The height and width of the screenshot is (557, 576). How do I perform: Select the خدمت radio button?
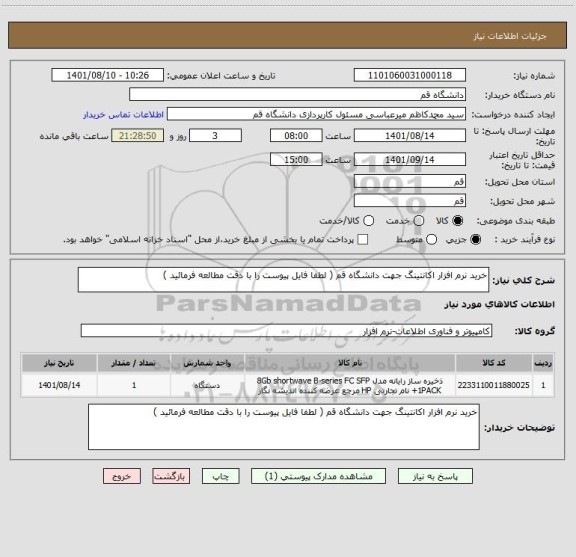pos(419,220)
